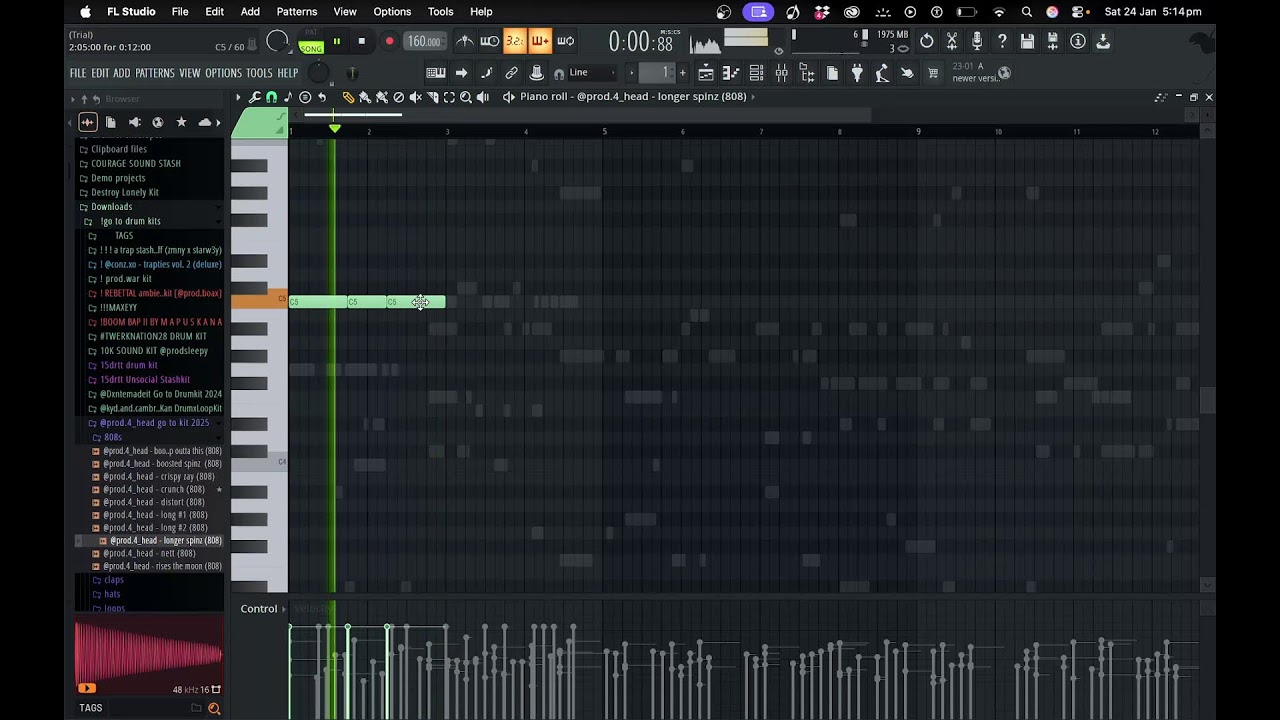The image size is (1280, 720).
Task: Open the Playlist window from toolbar
Action: (x=707, y=73)
